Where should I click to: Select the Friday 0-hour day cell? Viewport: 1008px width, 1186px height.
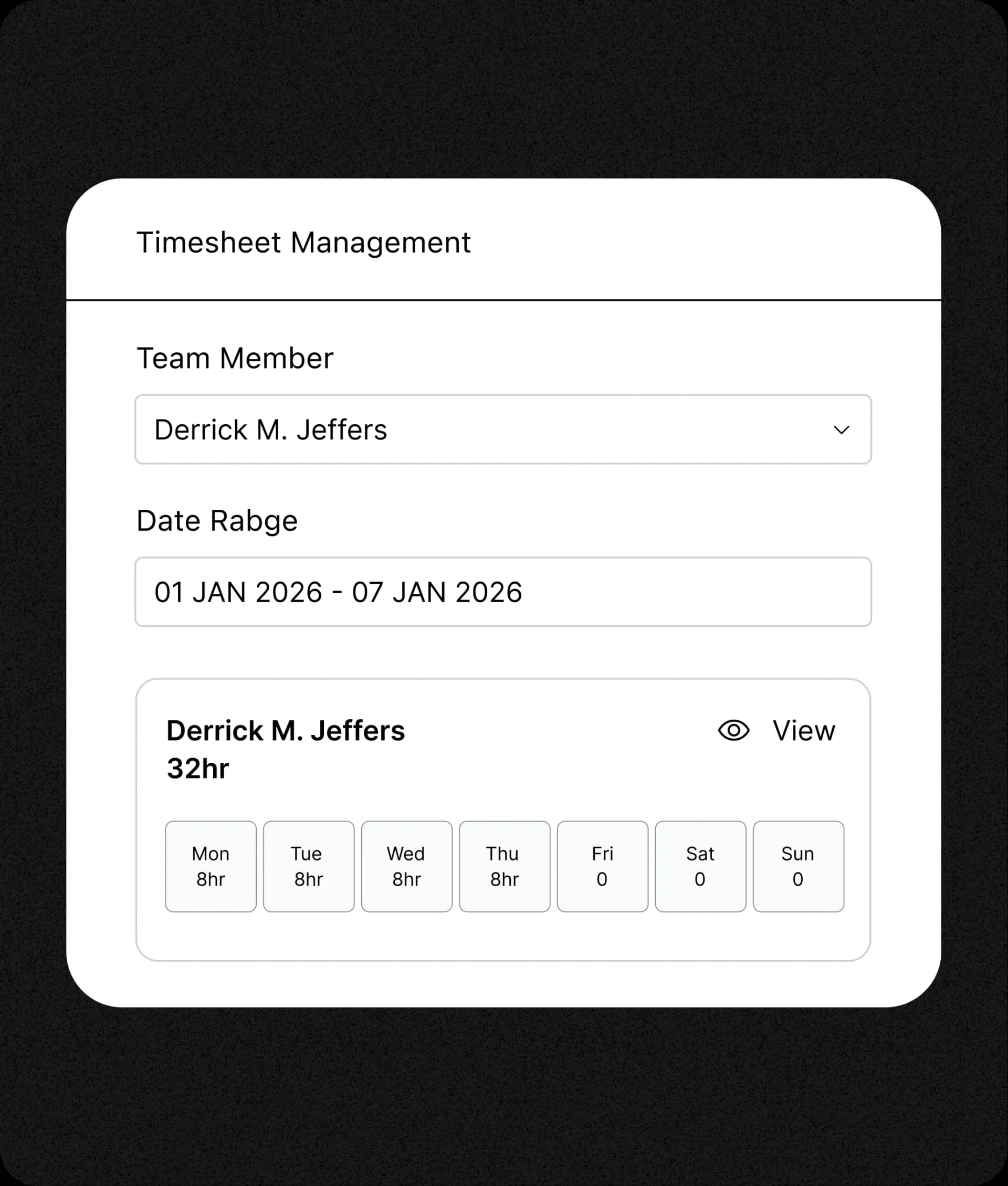click(x=602, y=867)
